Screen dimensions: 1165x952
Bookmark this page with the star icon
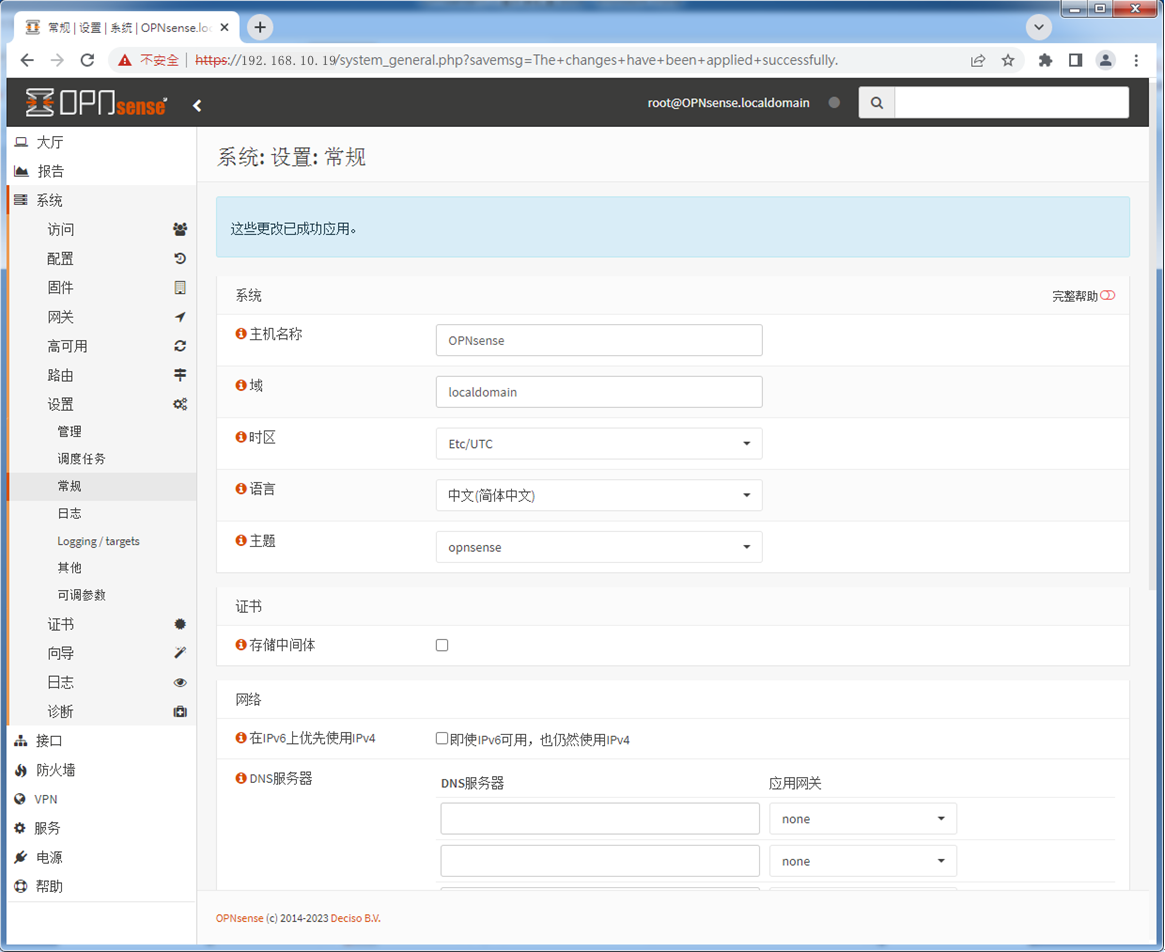[x=1007, y=60]
